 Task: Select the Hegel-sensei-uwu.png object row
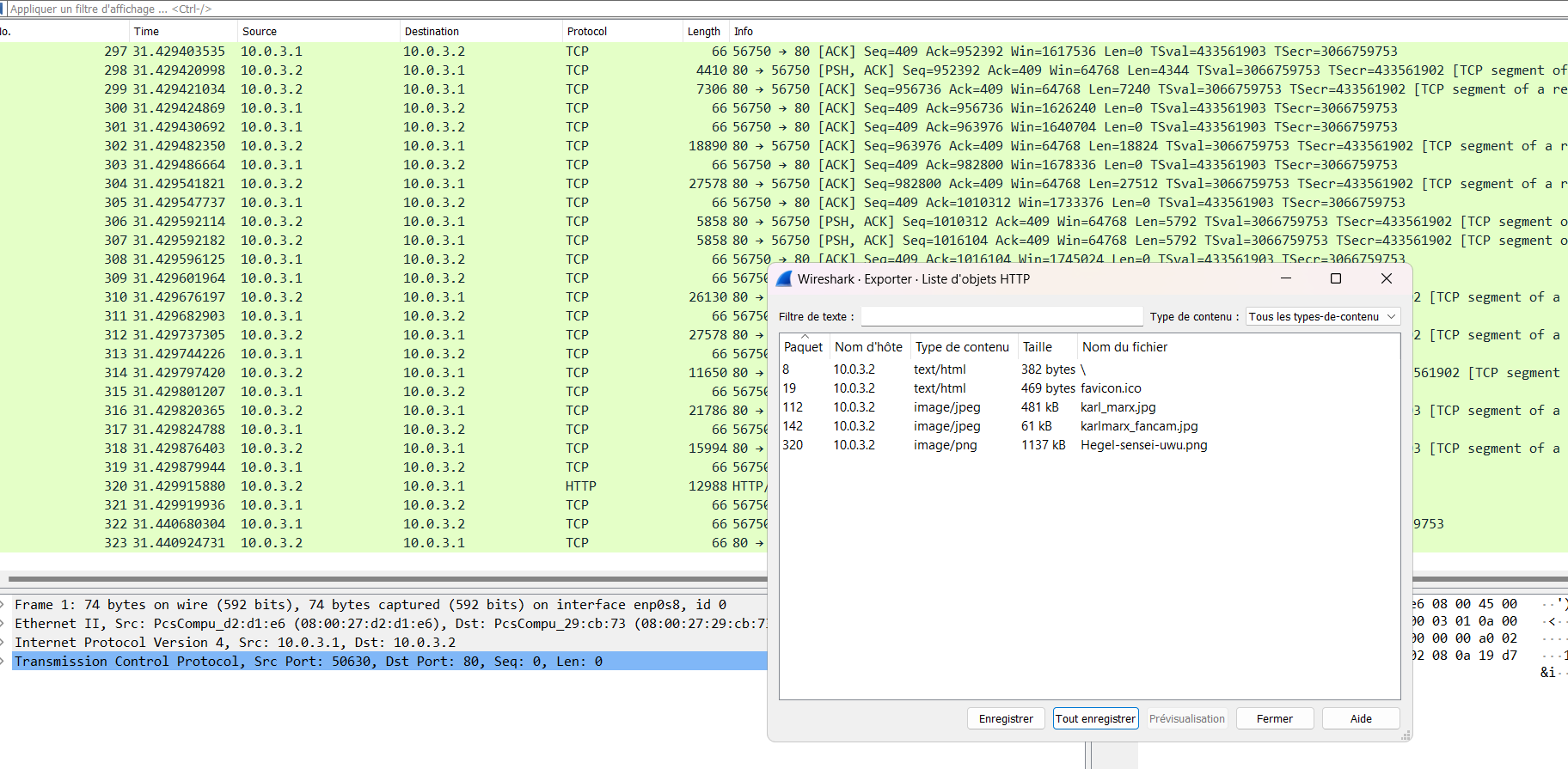click(1089, 445)
